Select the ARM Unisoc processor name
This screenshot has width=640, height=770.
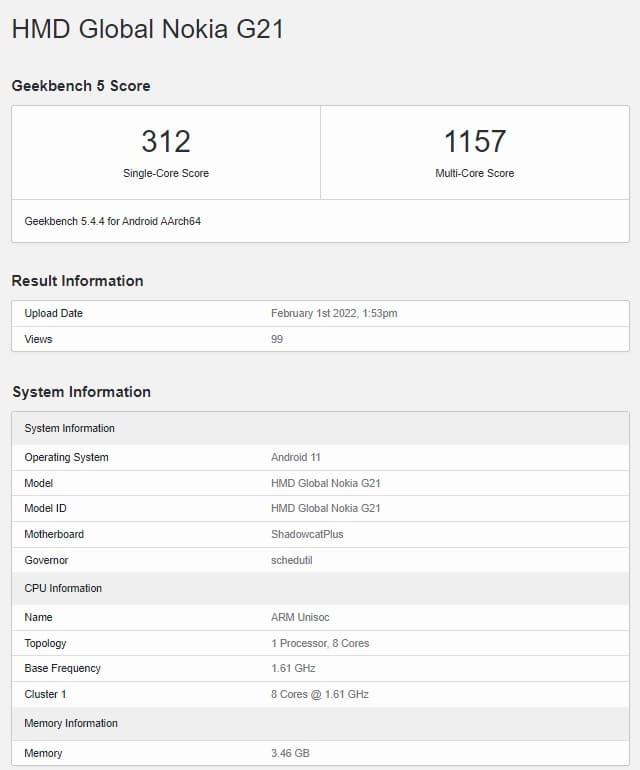point(302,617)
